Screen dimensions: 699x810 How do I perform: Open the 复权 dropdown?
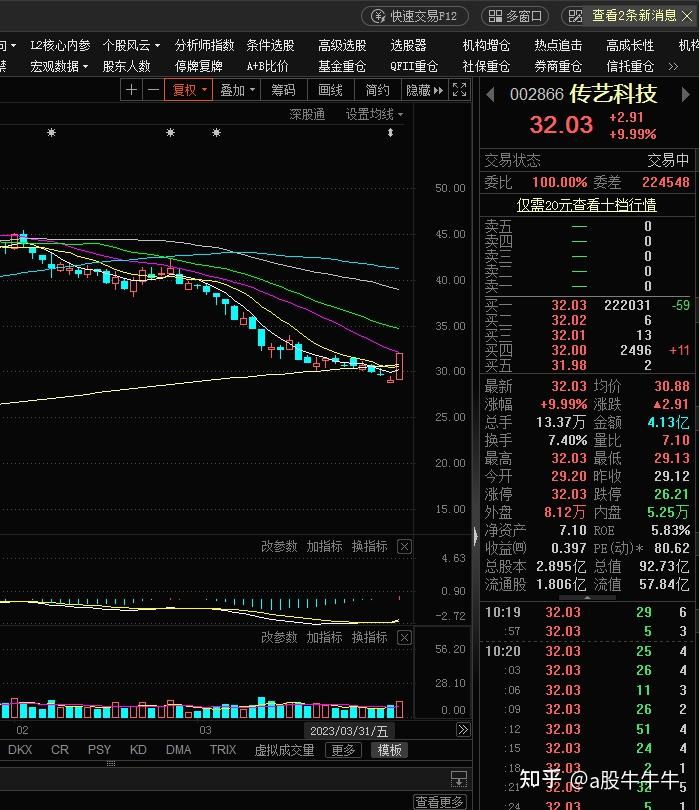(x=189, y=90)
